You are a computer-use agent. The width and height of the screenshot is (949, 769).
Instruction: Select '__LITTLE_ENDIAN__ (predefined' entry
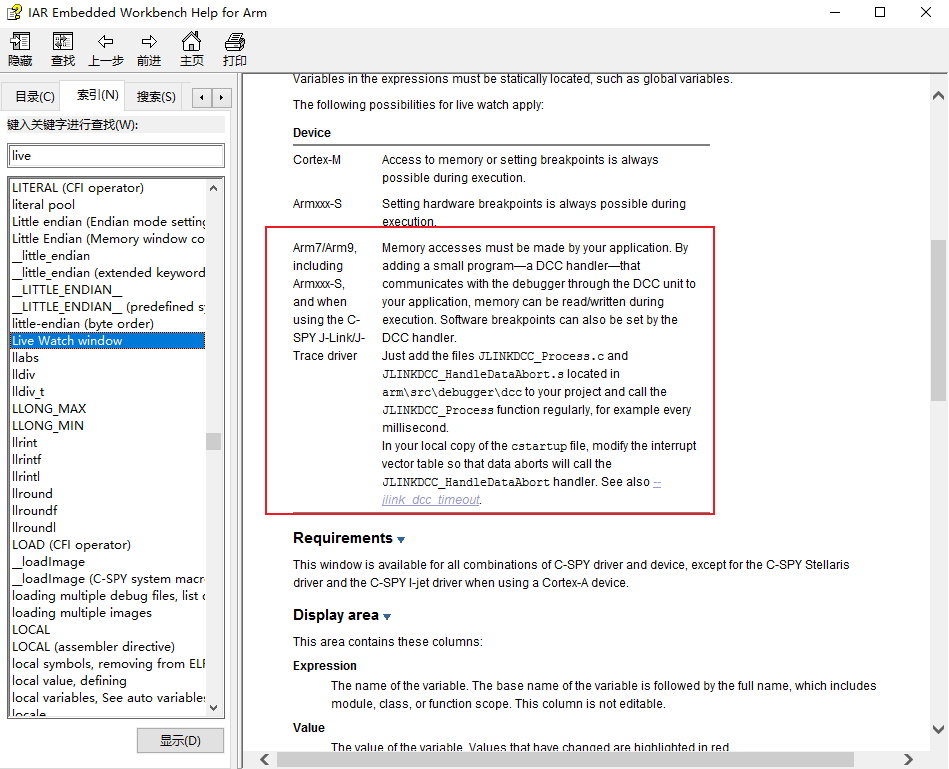tap(108, 307)
